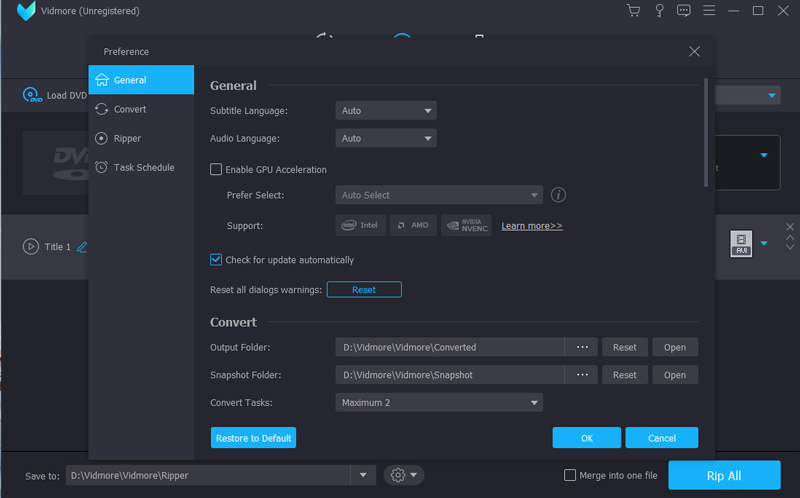
Task: Select the Task Schedule tab
Action: click(x=143, y=167)
